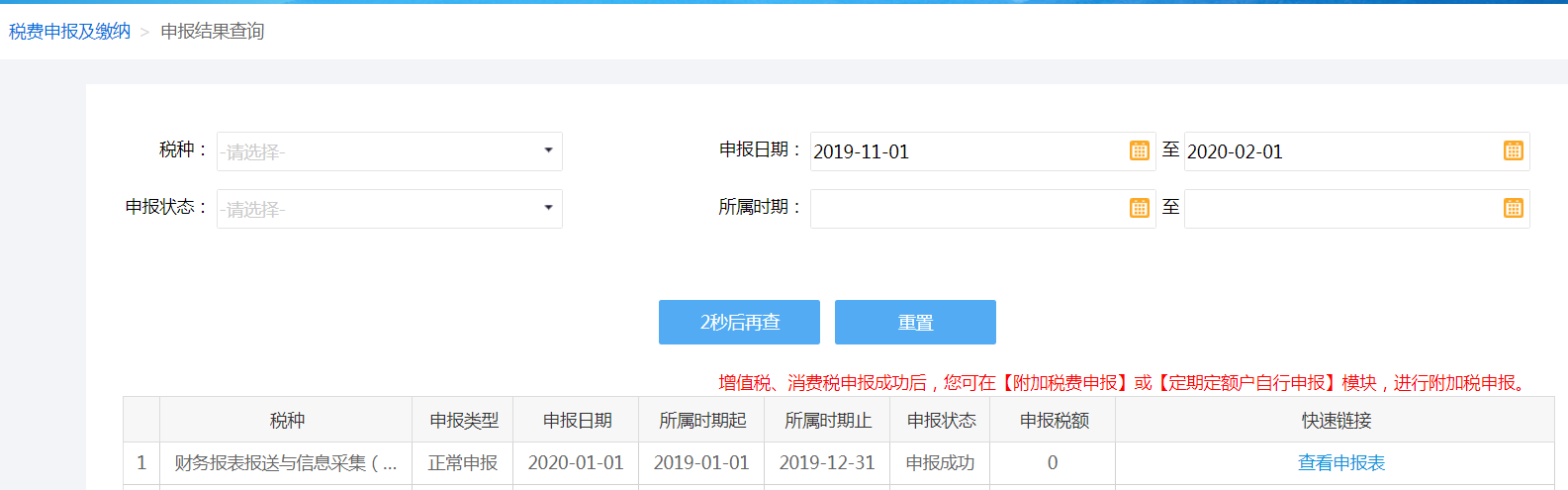Image resolution: width=1568 pixels, height=490 pixels.
Task: Open the 查看申报表 link
Action: click(1341, 463)
